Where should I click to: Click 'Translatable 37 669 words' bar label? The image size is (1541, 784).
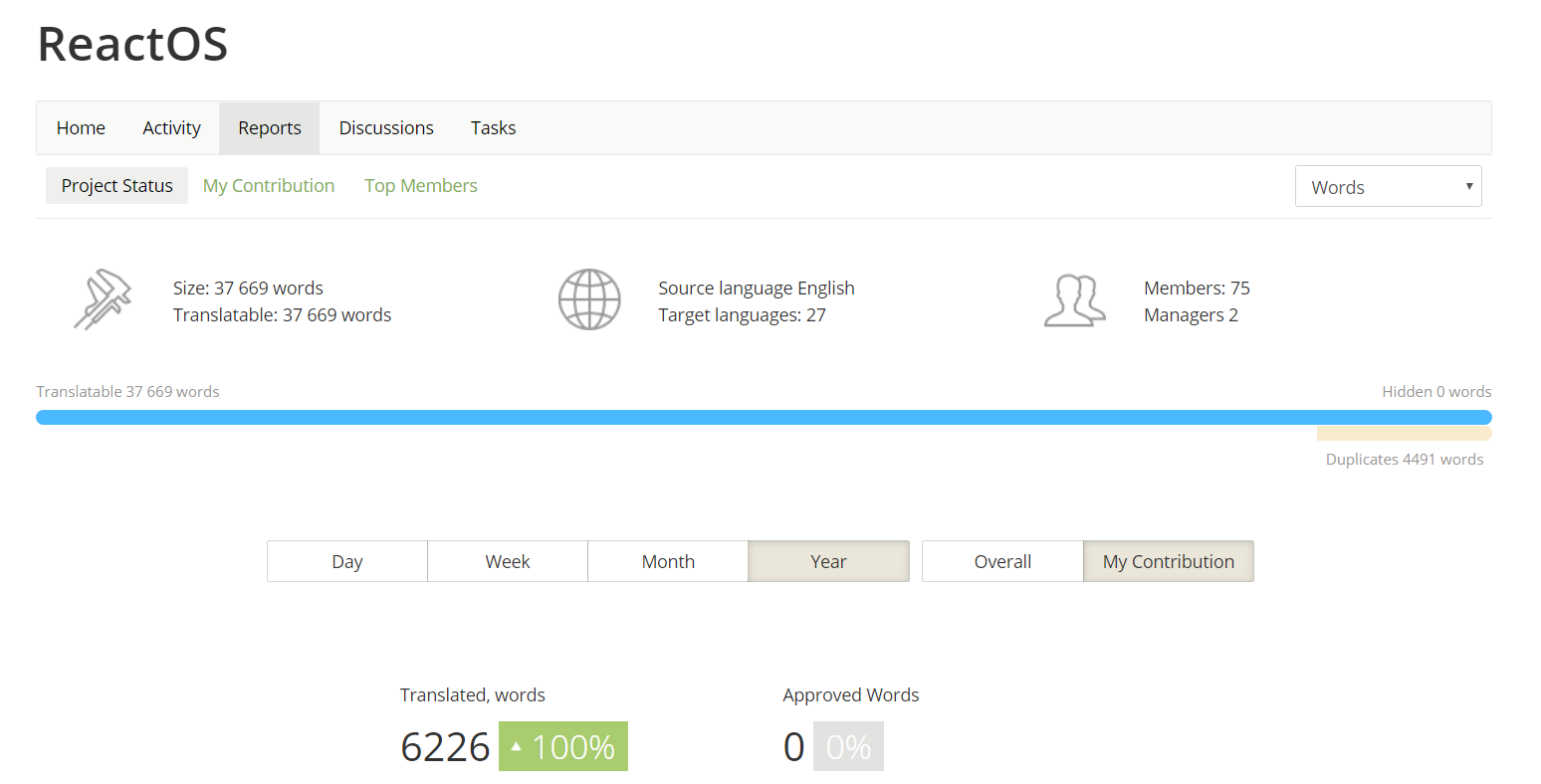click(x=127, y=391)
